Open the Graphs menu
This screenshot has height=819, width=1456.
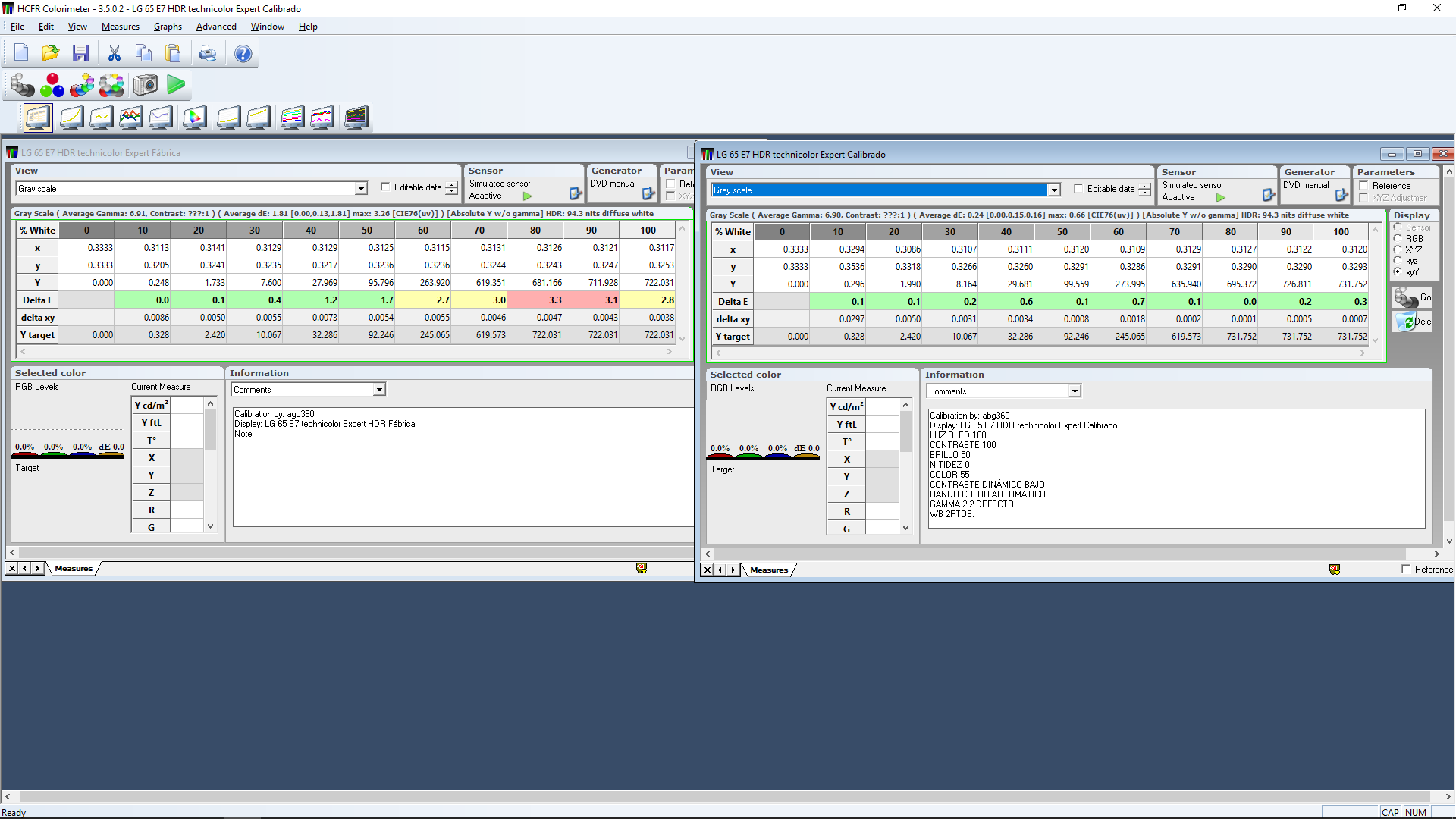(168, 27)
